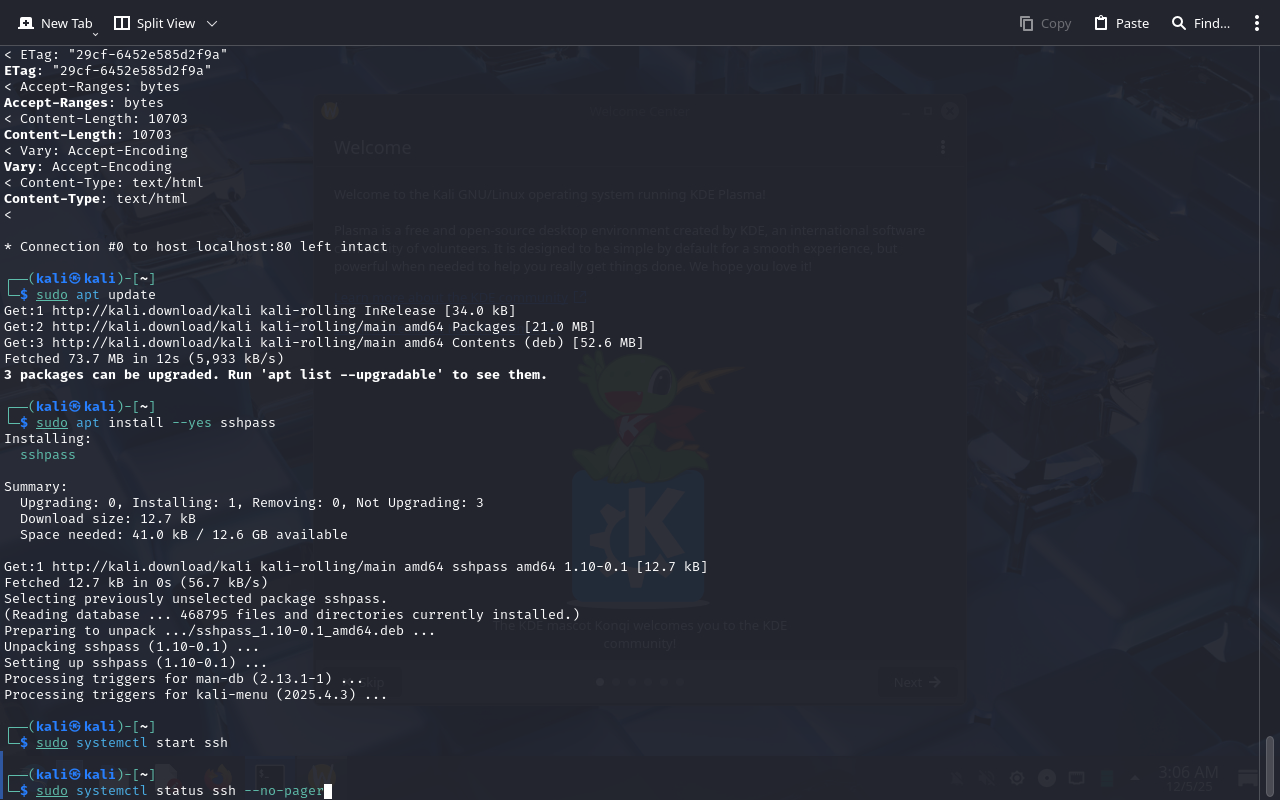
Task: Click the Paste clipboard icon
Action: (x=1101, y=23)
